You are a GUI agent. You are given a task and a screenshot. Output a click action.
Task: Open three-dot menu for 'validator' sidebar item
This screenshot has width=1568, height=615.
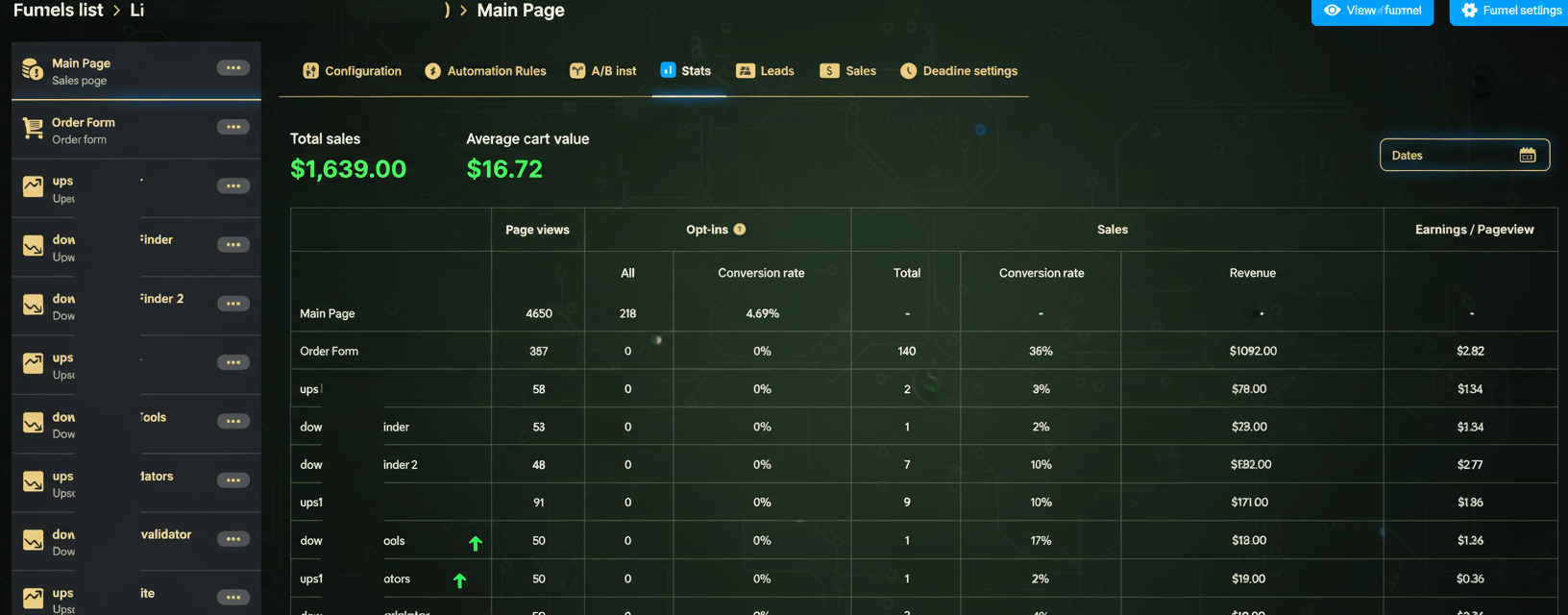(233, 539)
